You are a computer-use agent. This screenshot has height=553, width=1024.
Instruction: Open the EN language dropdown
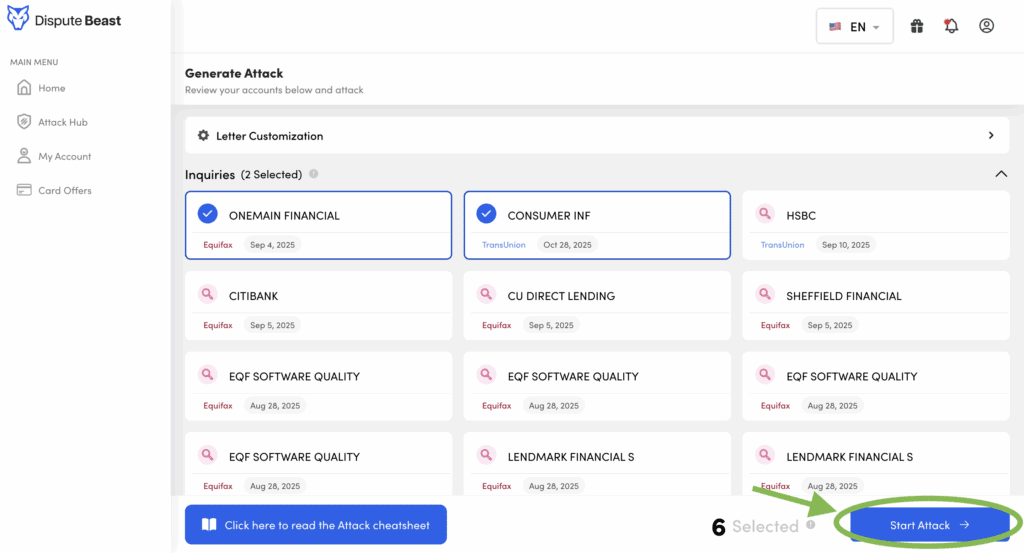coord(854,27)
